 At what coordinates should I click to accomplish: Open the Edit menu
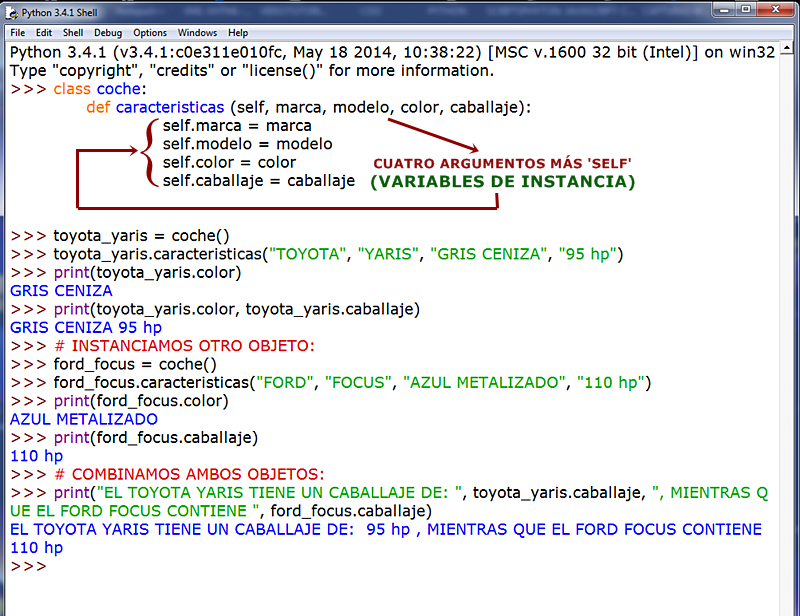point(43,32)
